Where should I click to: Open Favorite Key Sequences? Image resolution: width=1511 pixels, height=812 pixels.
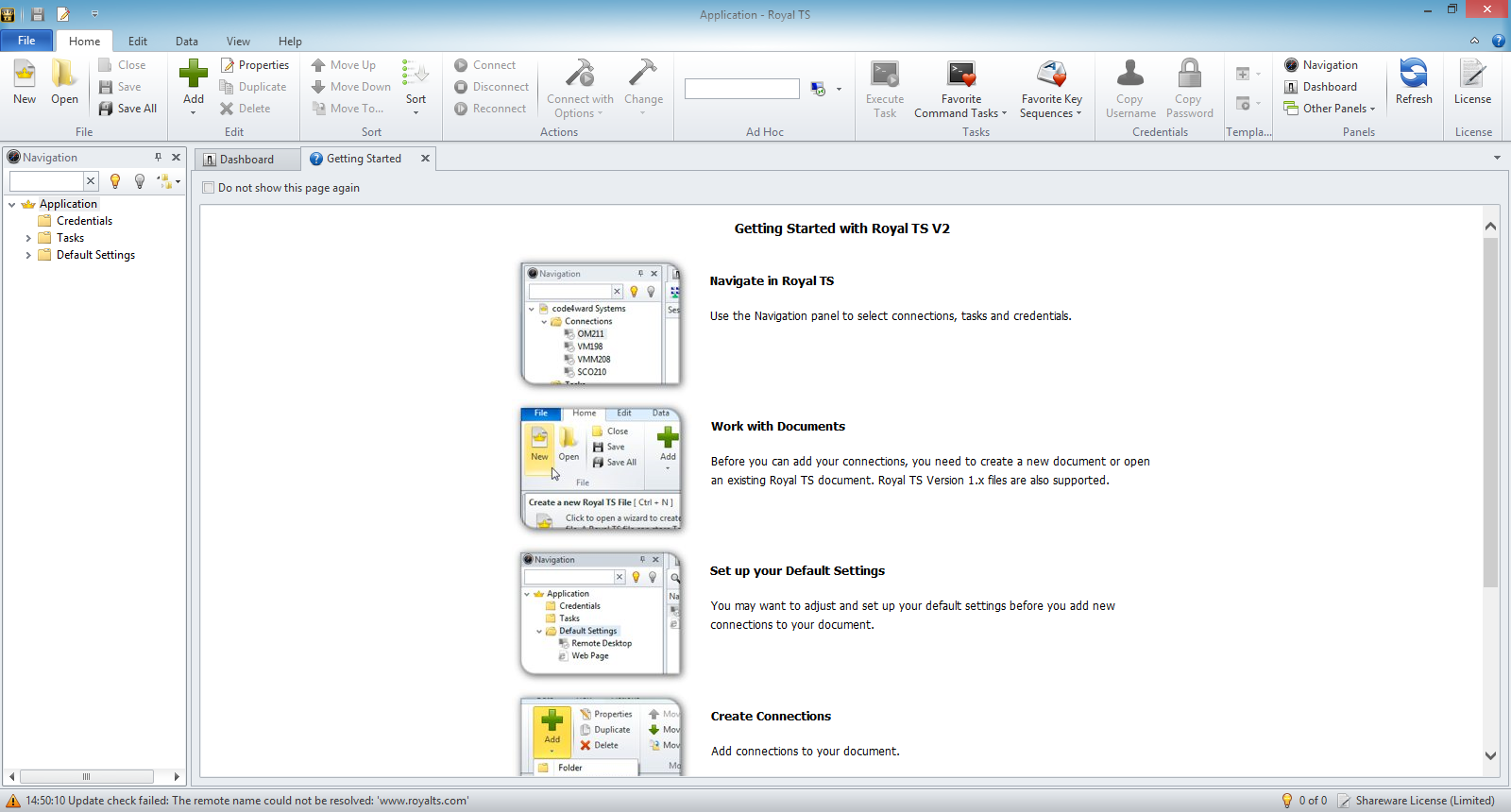[x=1051, y=90]
